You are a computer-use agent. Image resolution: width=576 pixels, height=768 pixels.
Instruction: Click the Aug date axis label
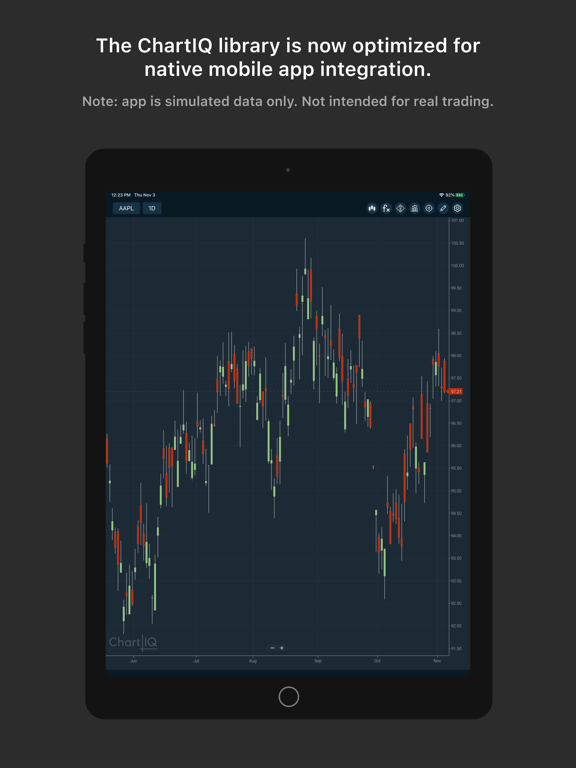(253, 661)
